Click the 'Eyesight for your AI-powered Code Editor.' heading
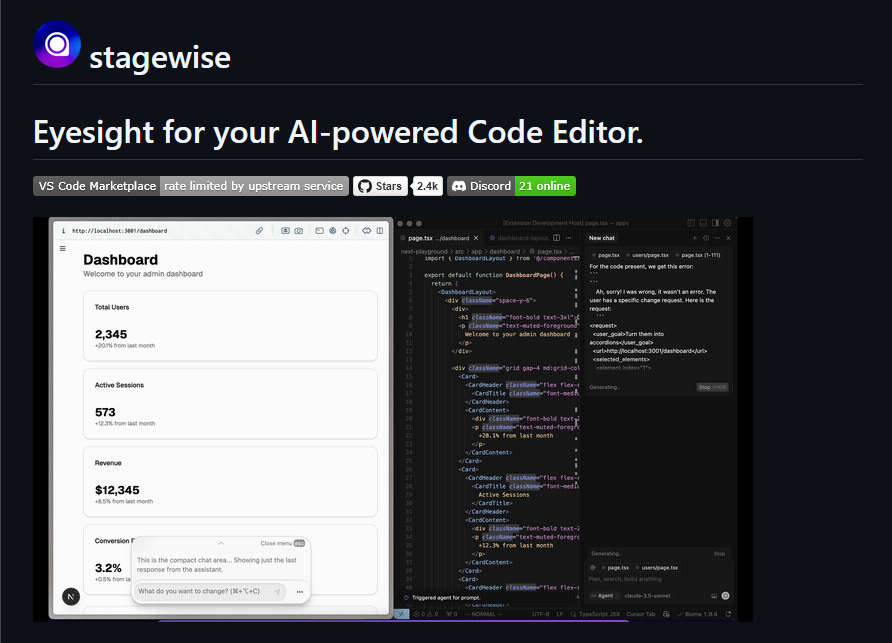The width and height of the screenshot is (892, 643). (338, 132)
